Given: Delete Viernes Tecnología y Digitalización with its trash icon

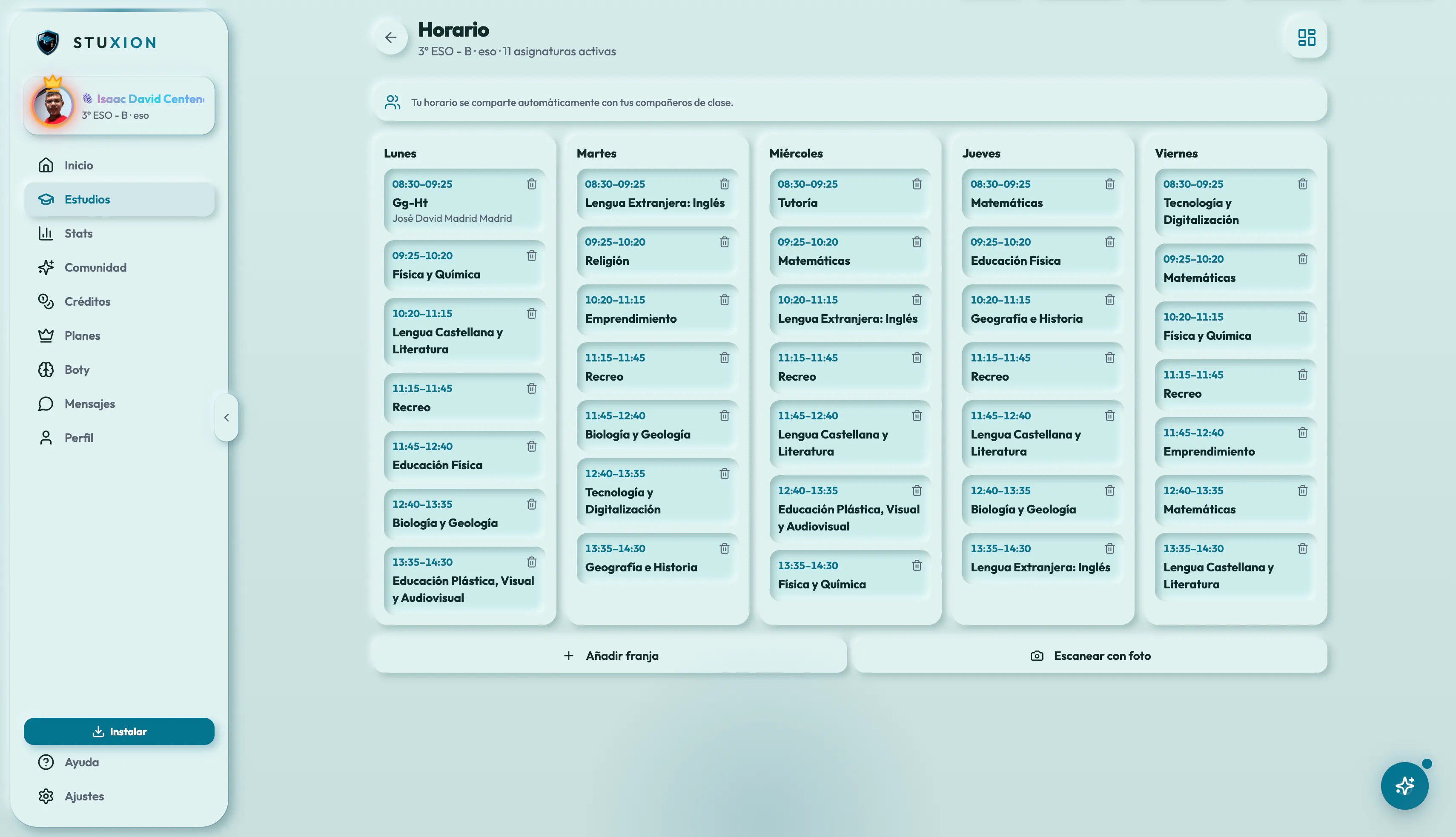Looking at the screenshot, I should [x=1303, y=184].
